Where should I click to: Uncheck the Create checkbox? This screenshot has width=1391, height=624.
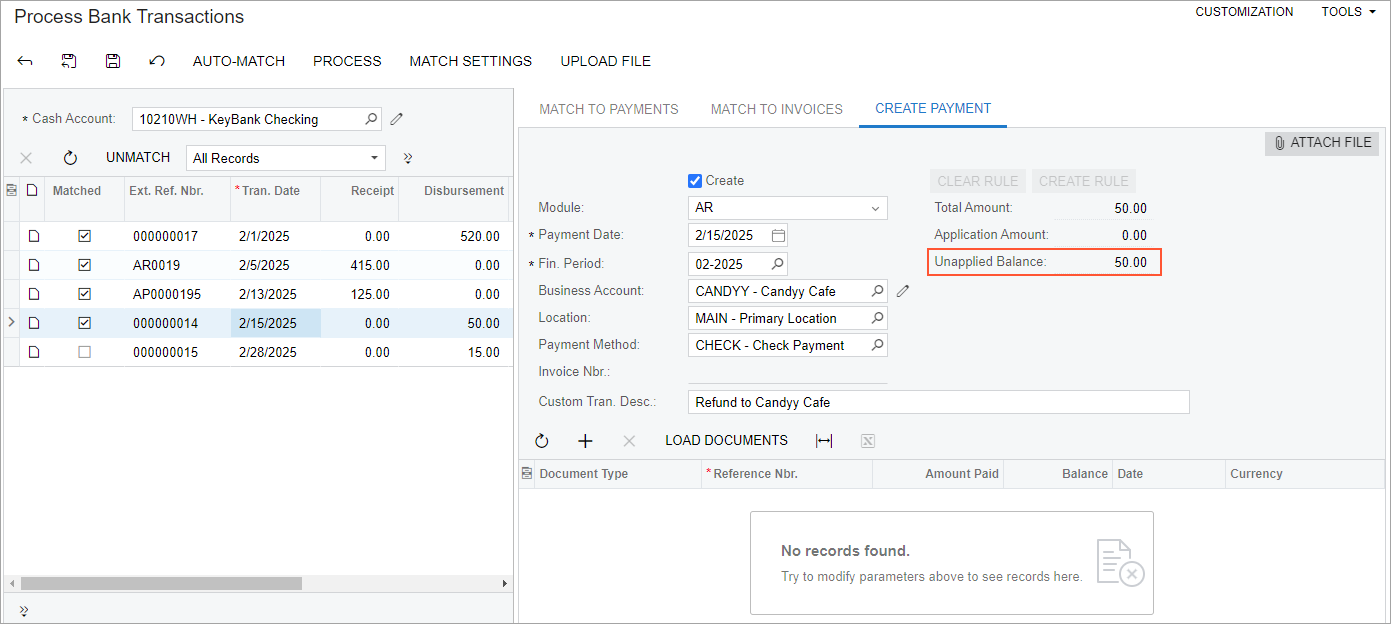tap(695, 181)
